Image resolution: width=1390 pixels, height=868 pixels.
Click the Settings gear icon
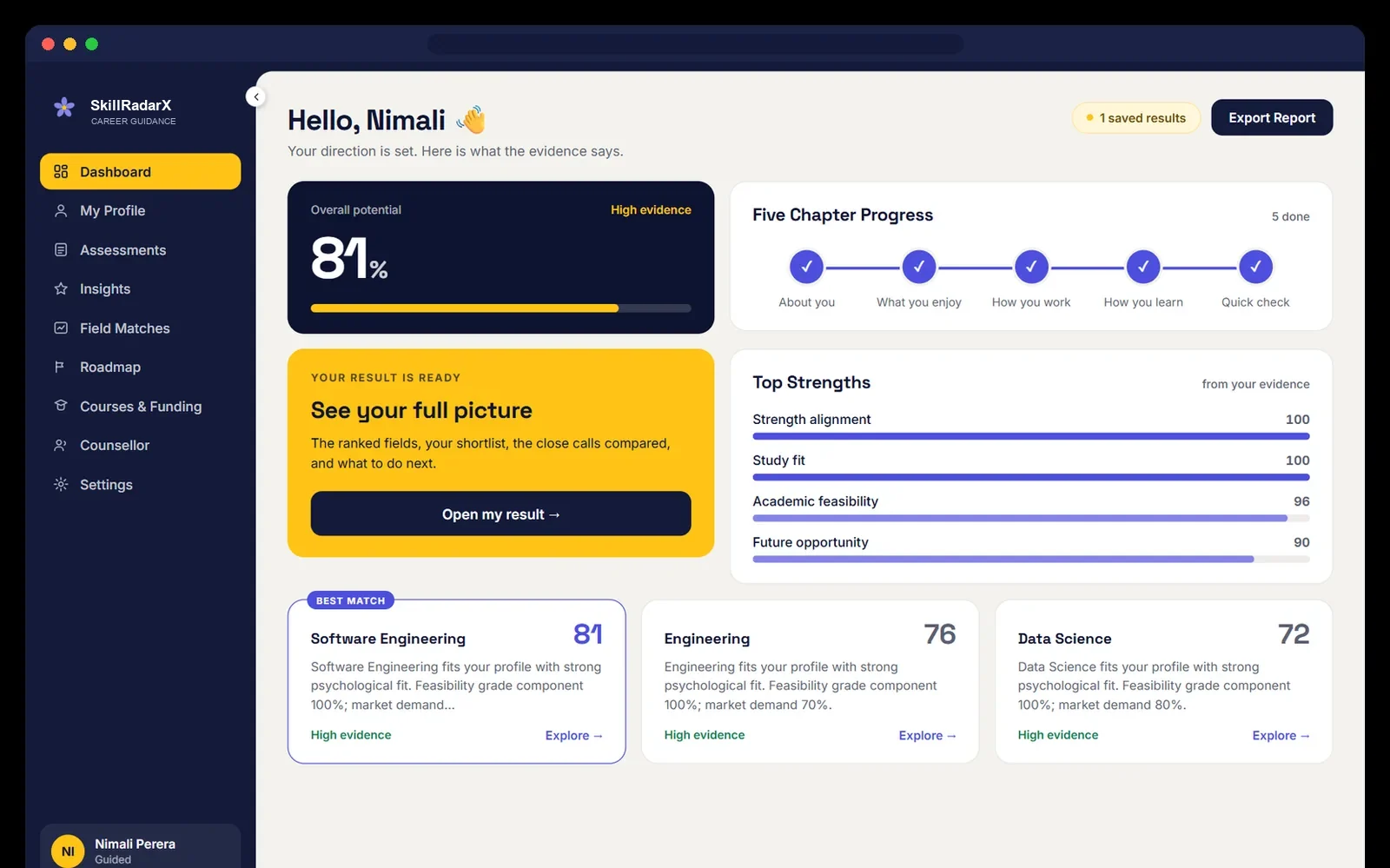point(61,484)
